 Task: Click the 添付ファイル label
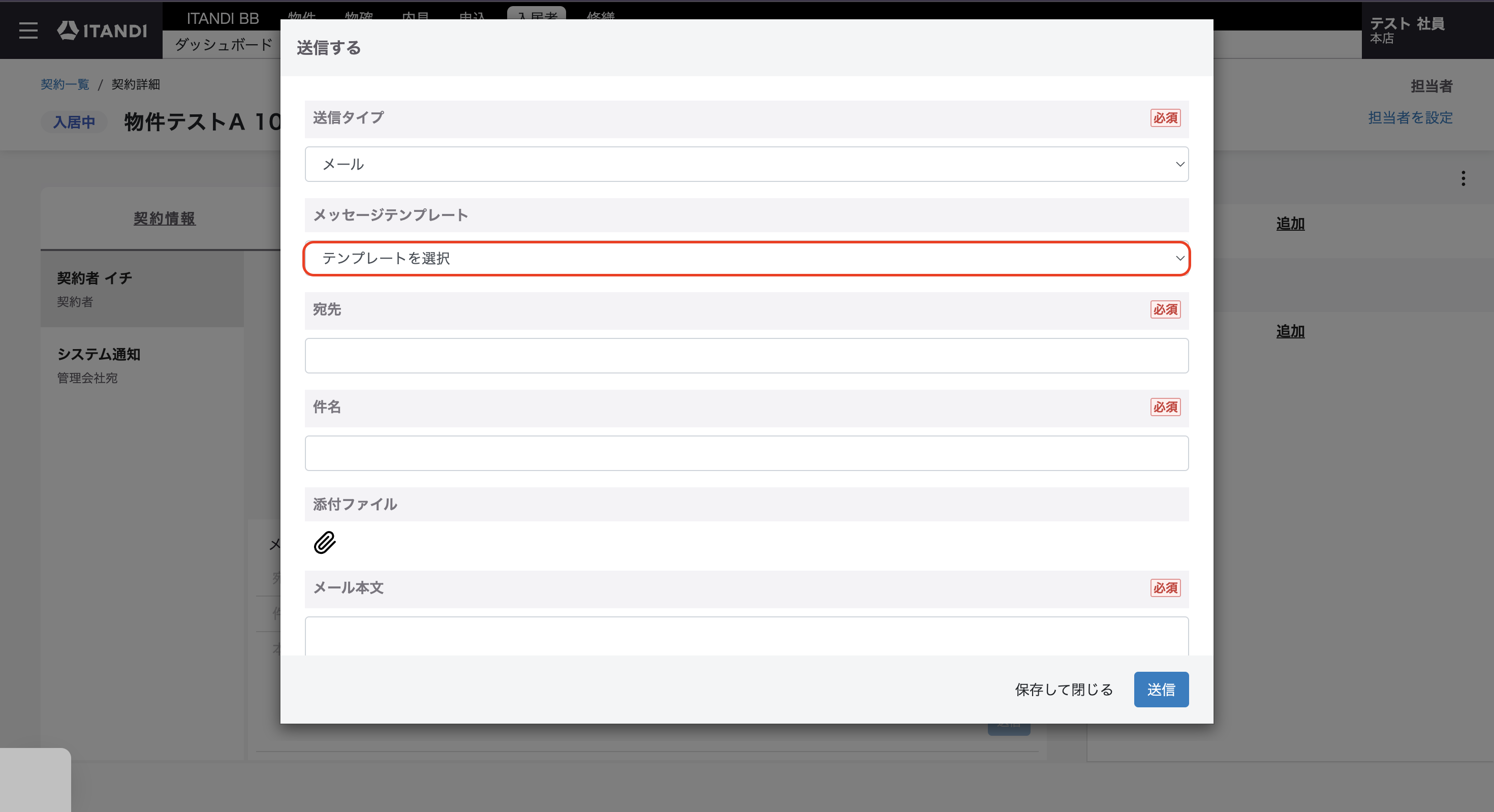click(355, 504)
